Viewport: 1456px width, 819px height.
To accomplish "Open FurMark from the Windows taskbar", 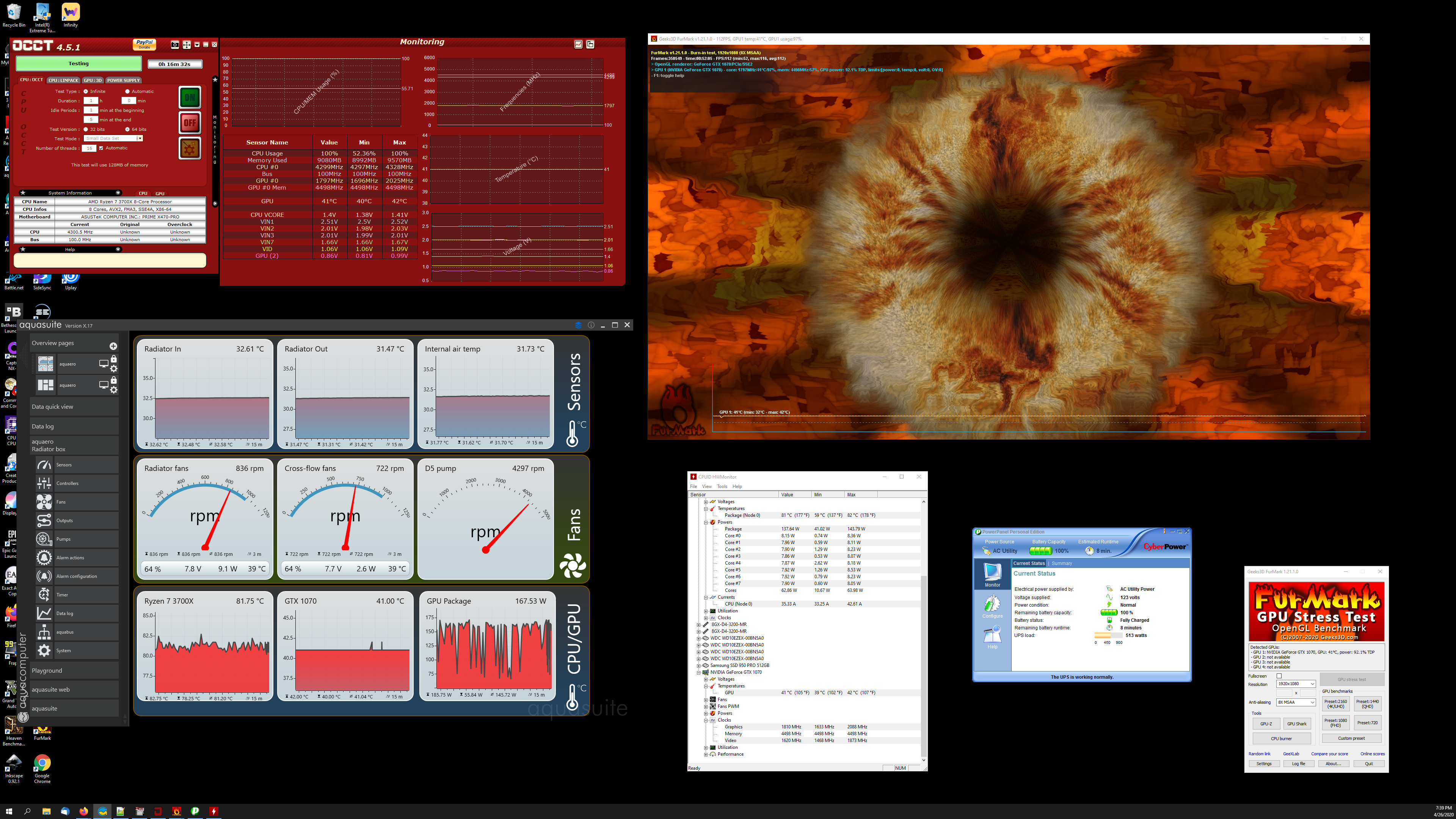I will click(176, 811).
